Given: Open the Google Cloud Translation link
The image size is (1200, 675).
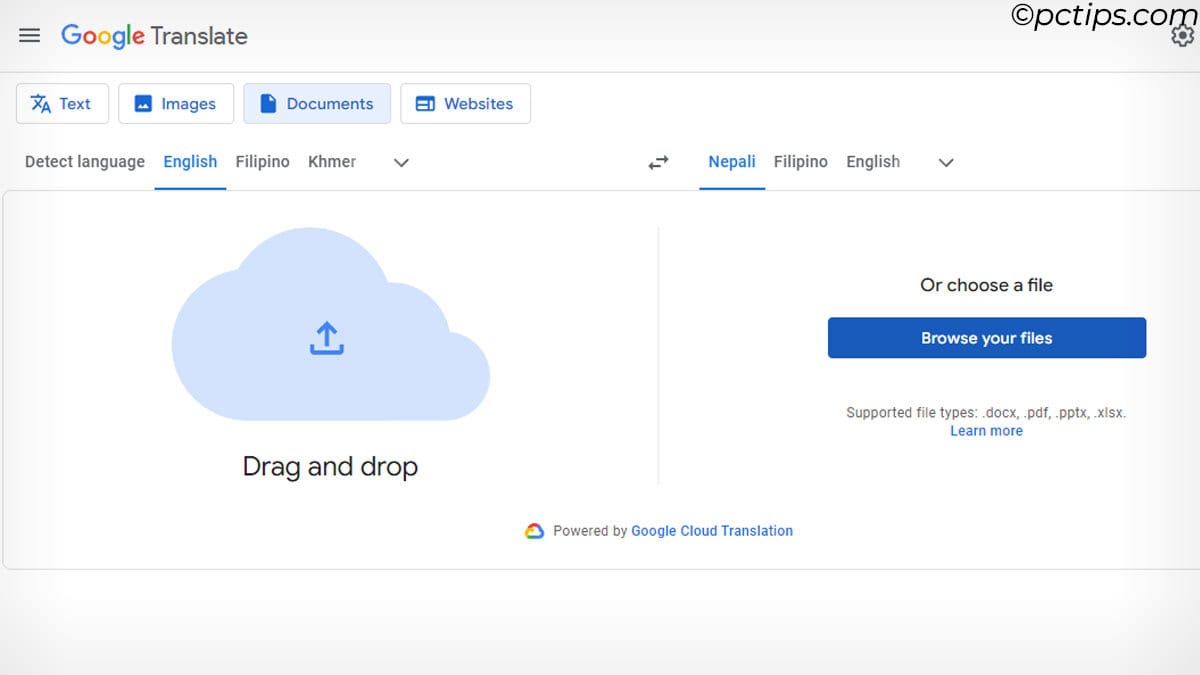Looking at the screenshot, I should (711, 531).
